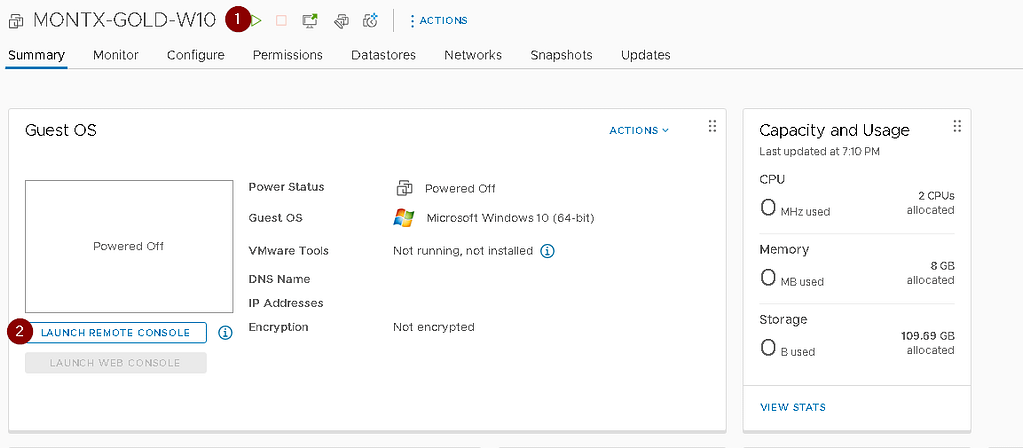Click the drag handle on Guest OS card
This screenshot has height=448, width=1023.
pyautogui.click(x=712, y=126)
